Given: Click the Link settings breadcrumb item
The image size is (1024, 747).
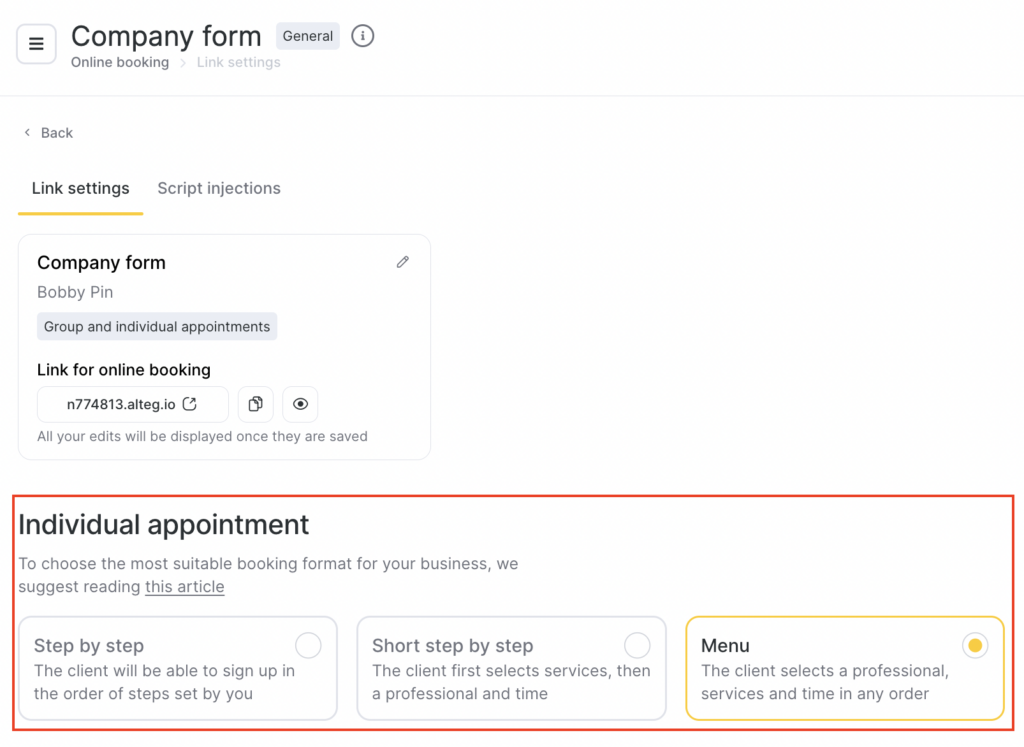Looking at the screenshot, I should [x=238, y=62].
